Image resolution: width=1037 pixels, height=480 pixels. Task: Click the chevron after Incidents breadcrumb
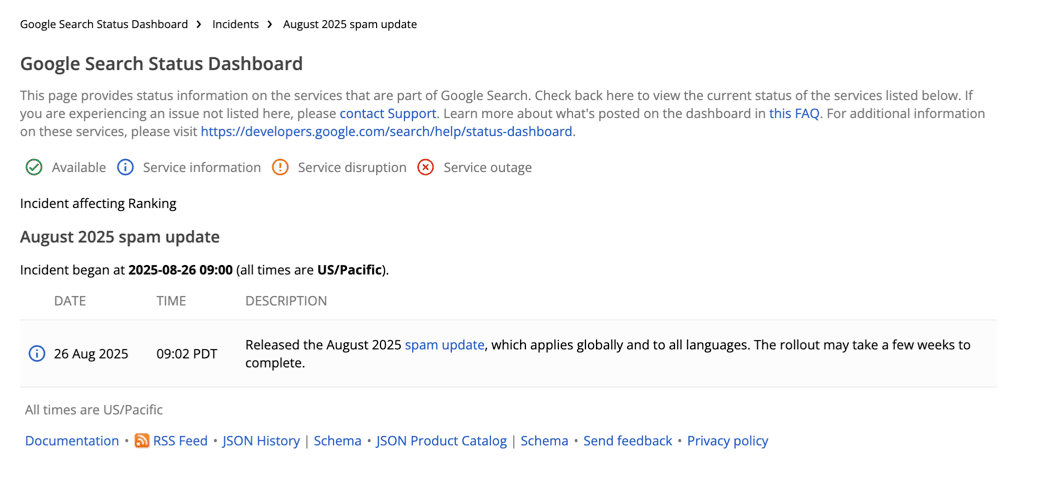[x=271, y=24]
